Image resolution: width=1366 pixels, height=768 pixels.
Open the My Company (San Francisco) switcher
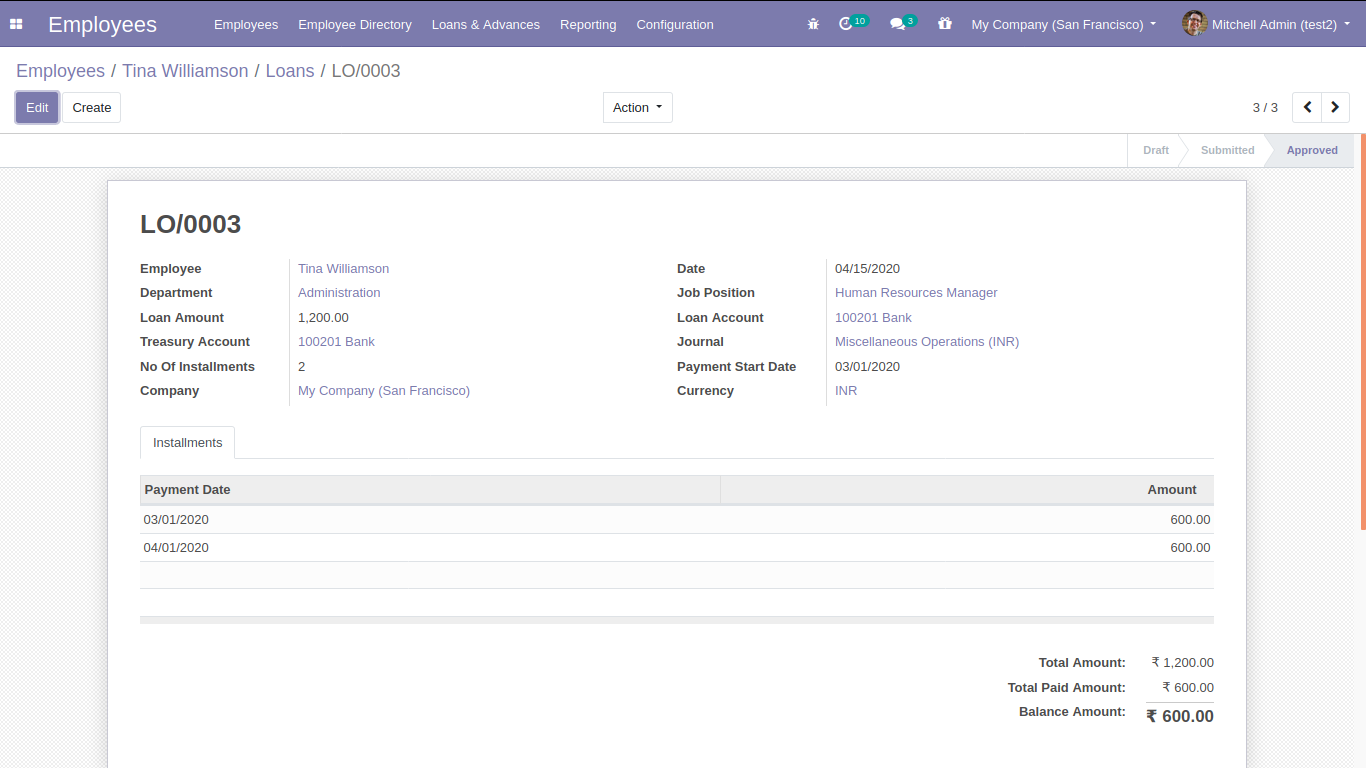click(x=1063, y=24)
